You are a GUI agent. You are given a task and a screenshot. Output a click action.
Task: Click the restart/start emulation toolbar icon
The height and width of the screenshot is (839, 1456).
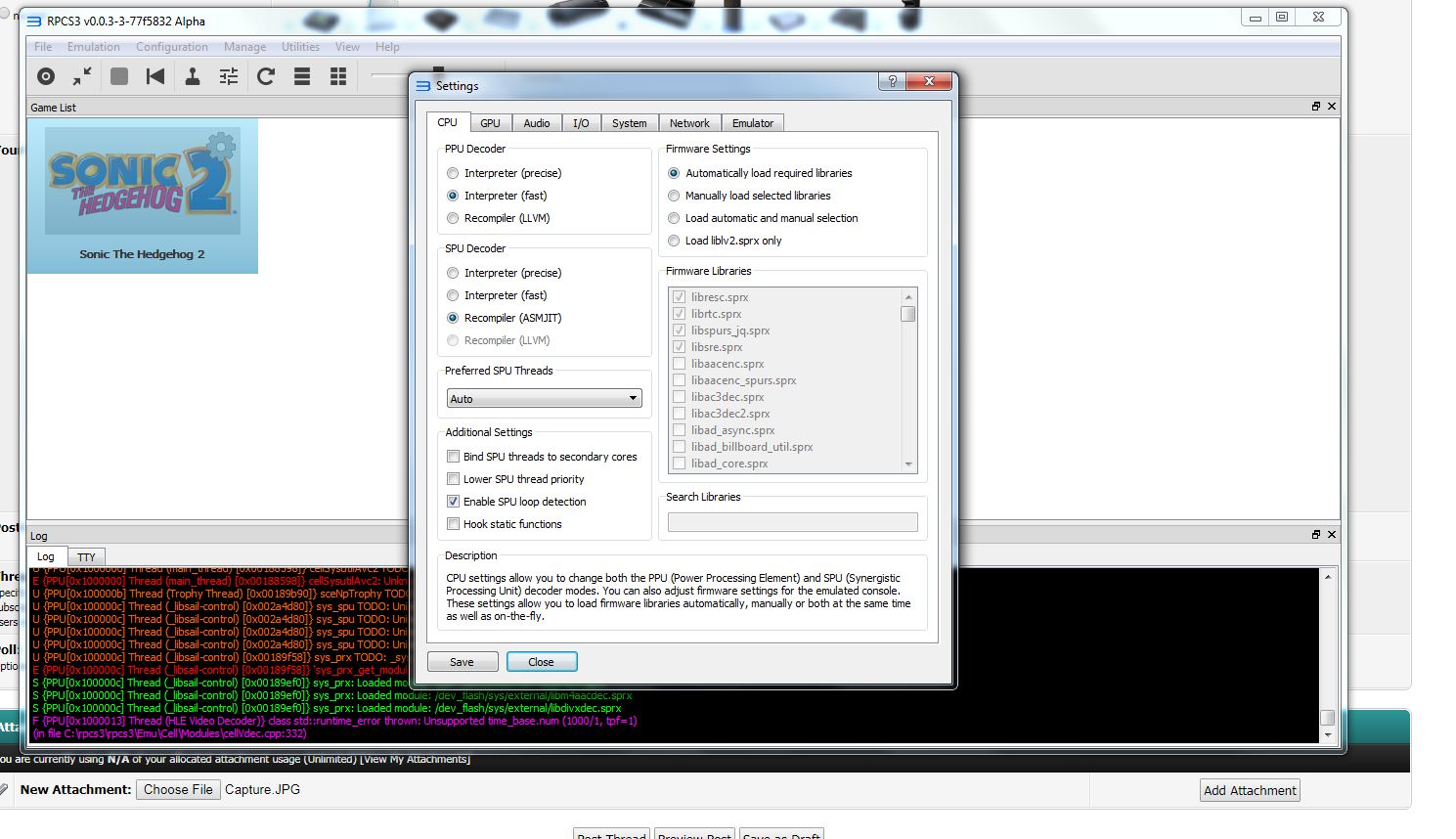155,76
